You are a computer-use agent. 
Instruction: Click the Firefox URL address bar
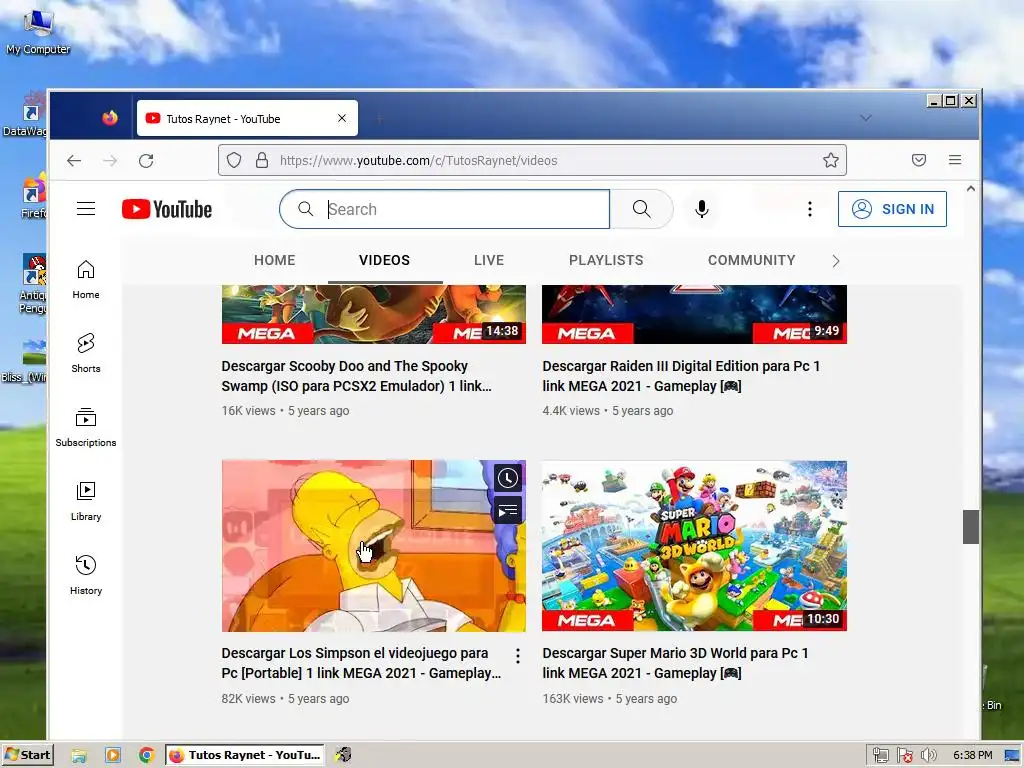tap(532, 161)
